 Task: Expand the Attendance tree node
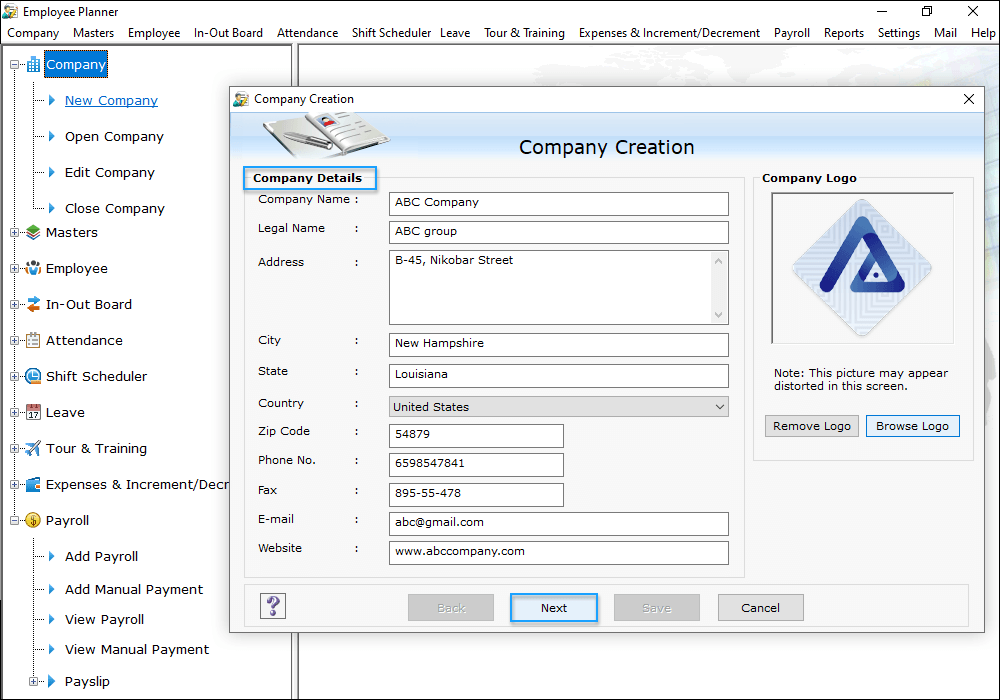[x=14, y=340]
